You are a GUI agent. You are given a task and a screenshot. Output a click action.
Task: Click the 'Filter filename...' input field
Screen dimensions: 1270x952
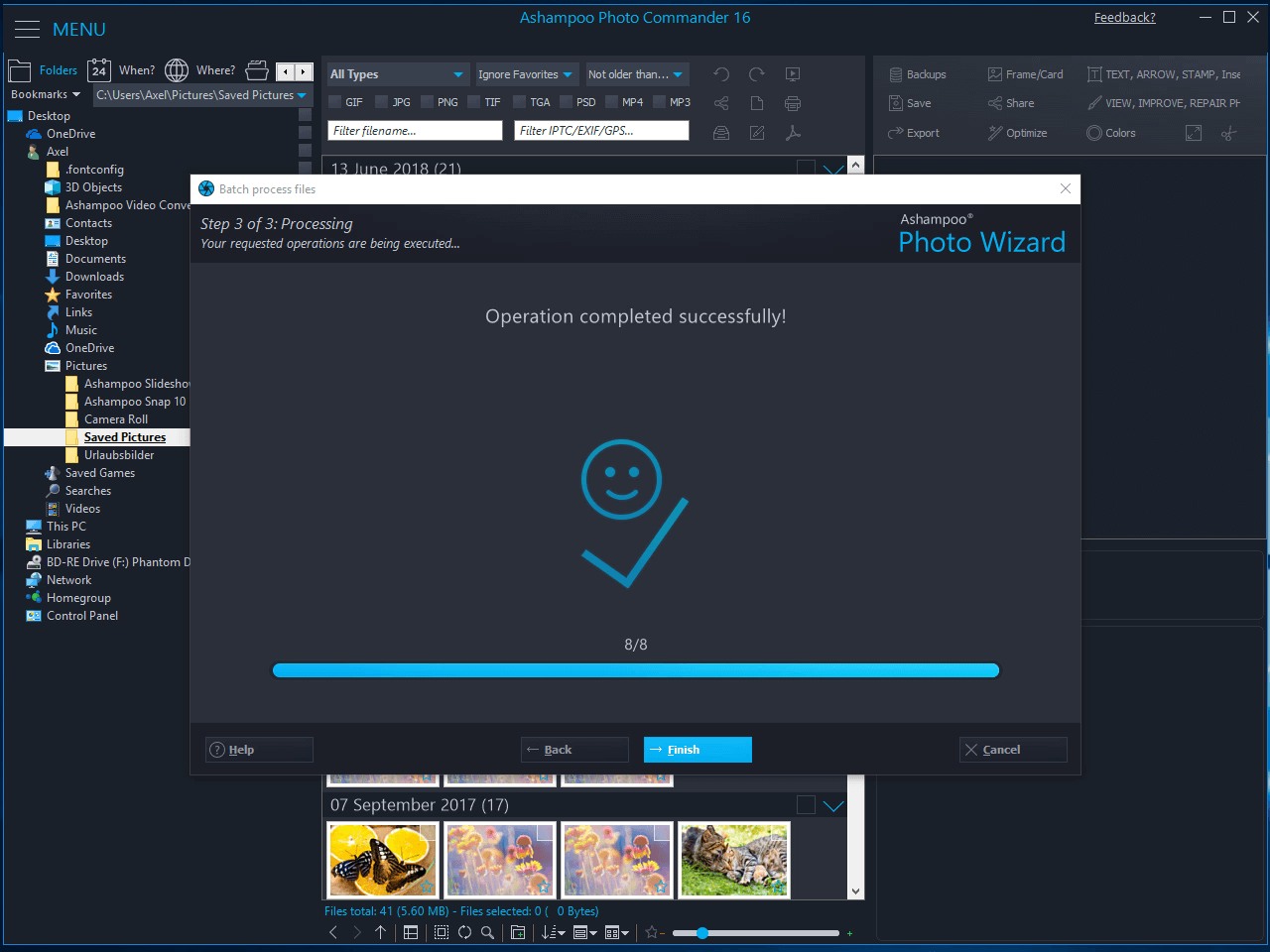416,131
